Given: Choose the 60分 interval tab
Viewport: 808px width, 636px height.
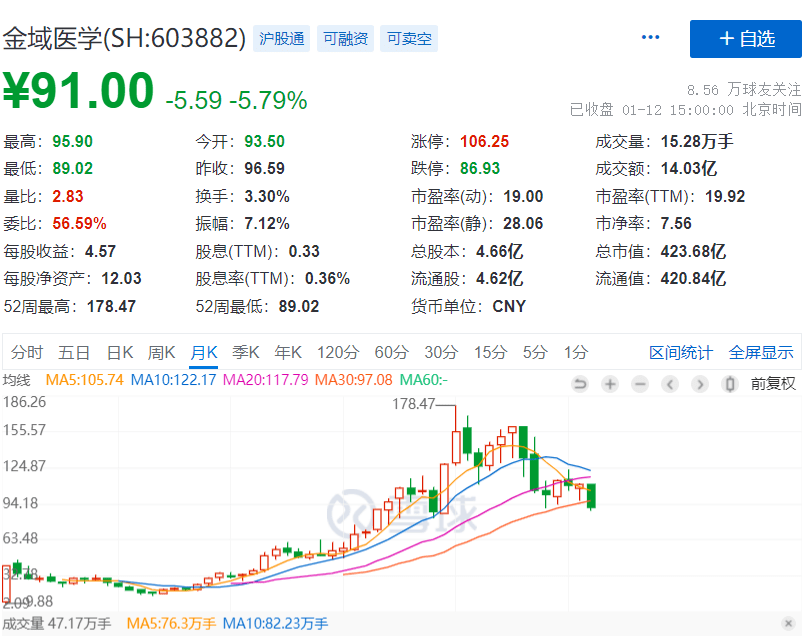Looking at the screenshot, I should pyautogui.click(x=391, y=352).
